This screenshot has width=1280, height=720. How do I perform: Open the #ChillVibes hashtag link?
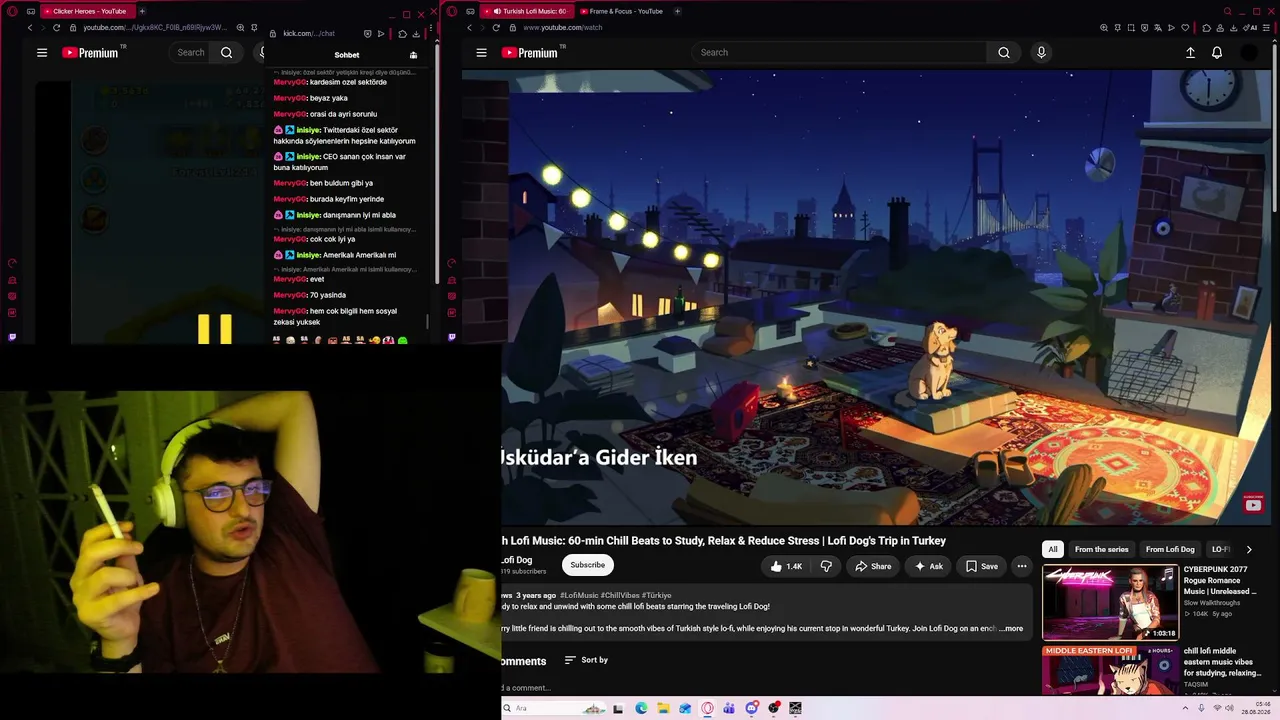[620, 595]
